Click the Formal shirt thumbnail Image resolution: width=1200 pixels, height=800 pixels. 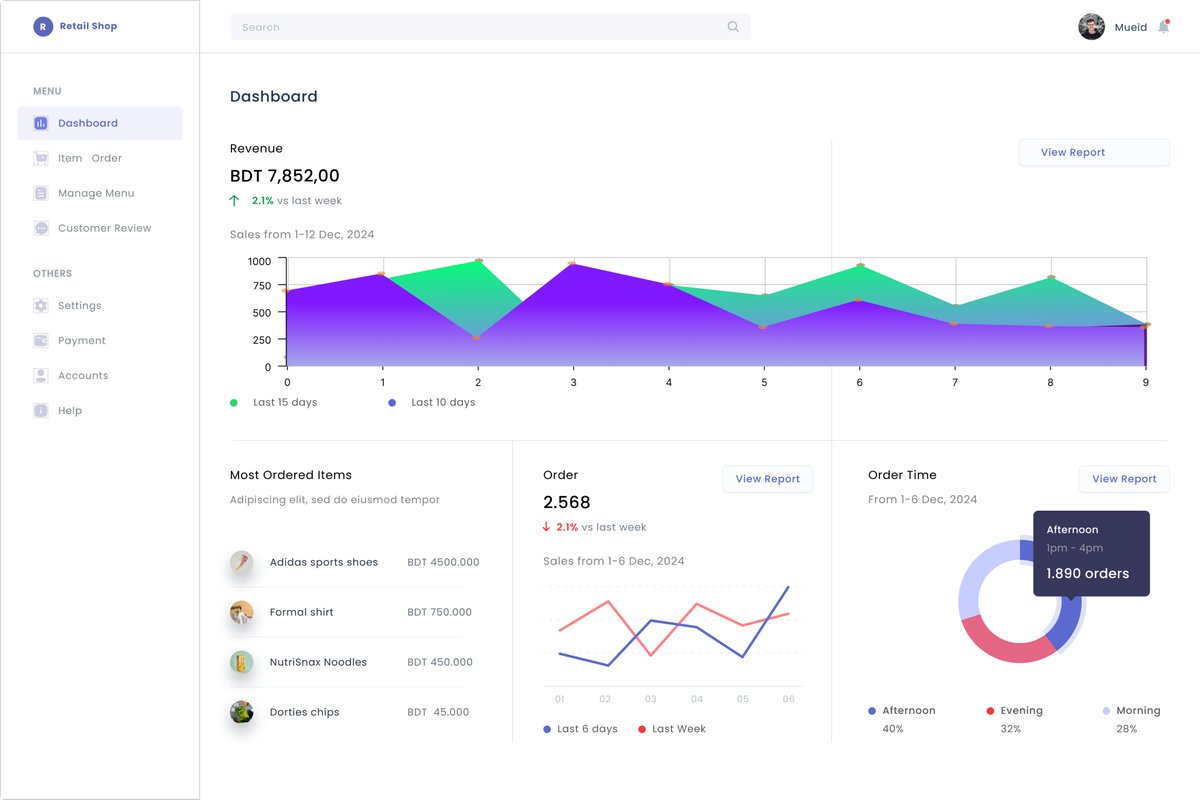(x=241, y=612)
